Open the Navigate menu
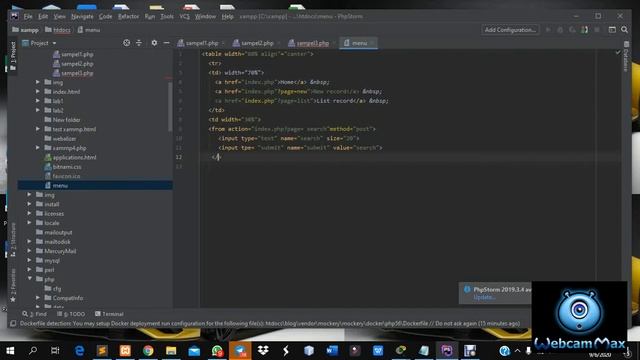 pyautogui.click(x=82, y=17)
